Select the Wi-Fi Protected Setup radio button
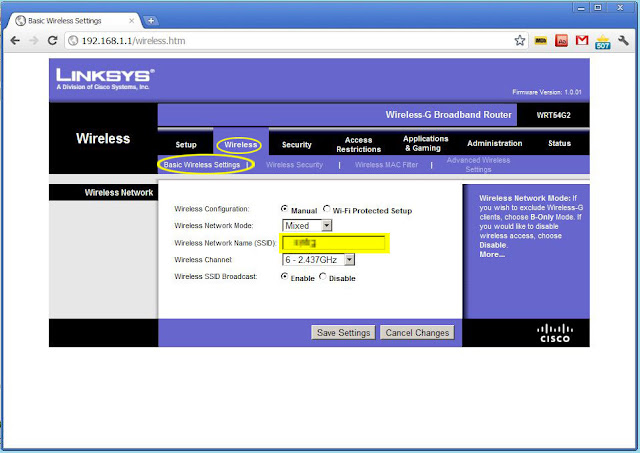Viewport: 640px width, 453px height. tap(326, 209)
